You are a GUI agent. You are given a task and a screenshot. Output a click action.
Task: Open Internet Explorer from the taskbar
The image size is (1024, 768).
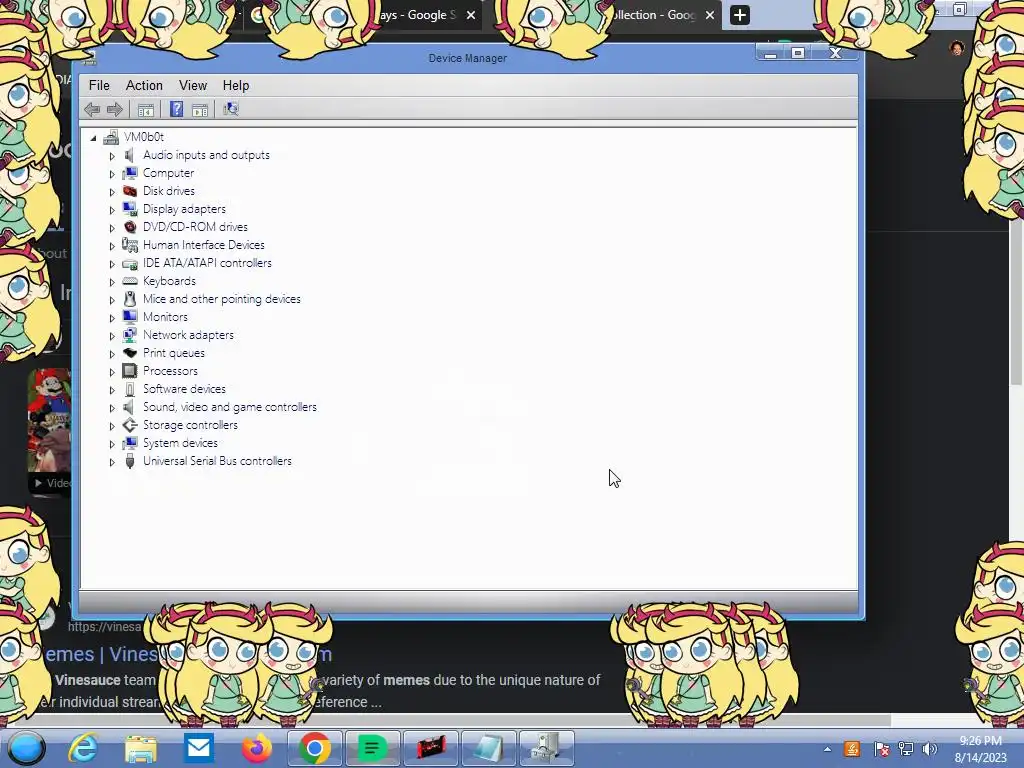pos(84,748)
